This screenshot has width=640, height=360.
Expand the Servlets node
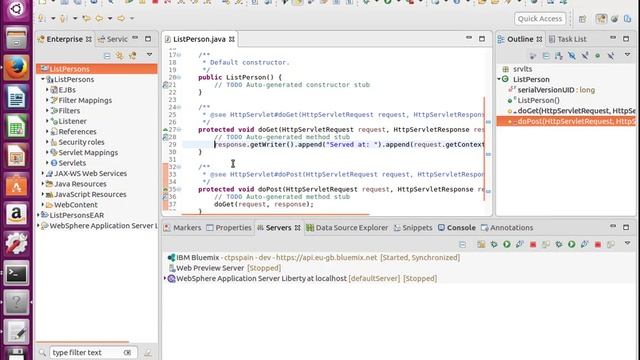pyautogui.click(x=47, y=162)
